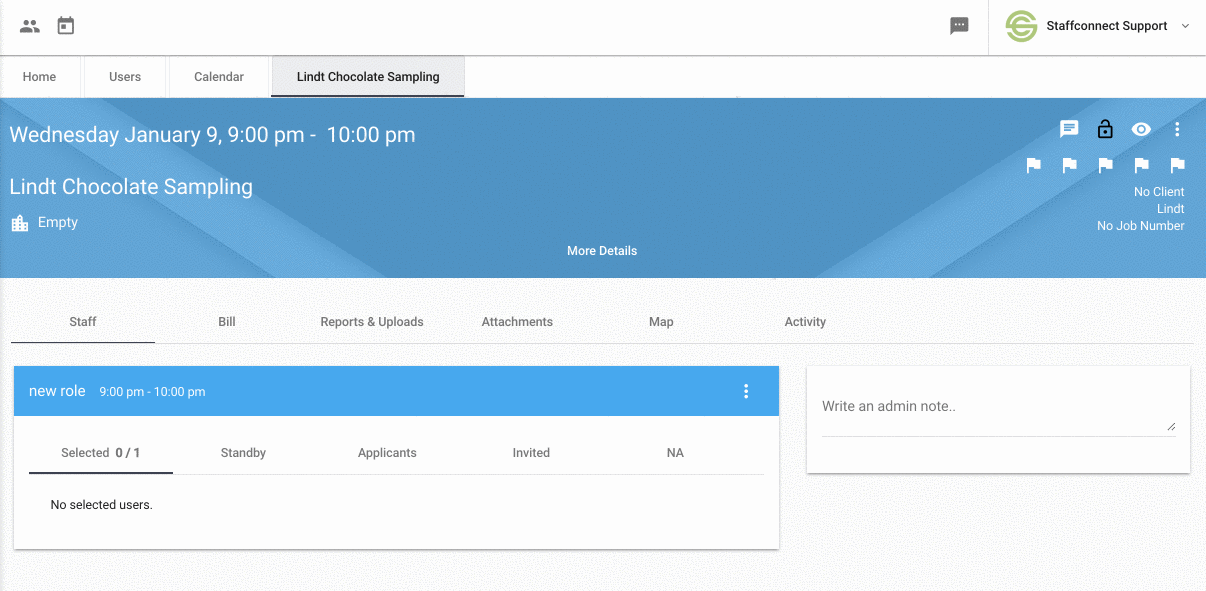The image size is (1206, 591).
Task: Select the NA tab
Action: [x=675, y=453]
